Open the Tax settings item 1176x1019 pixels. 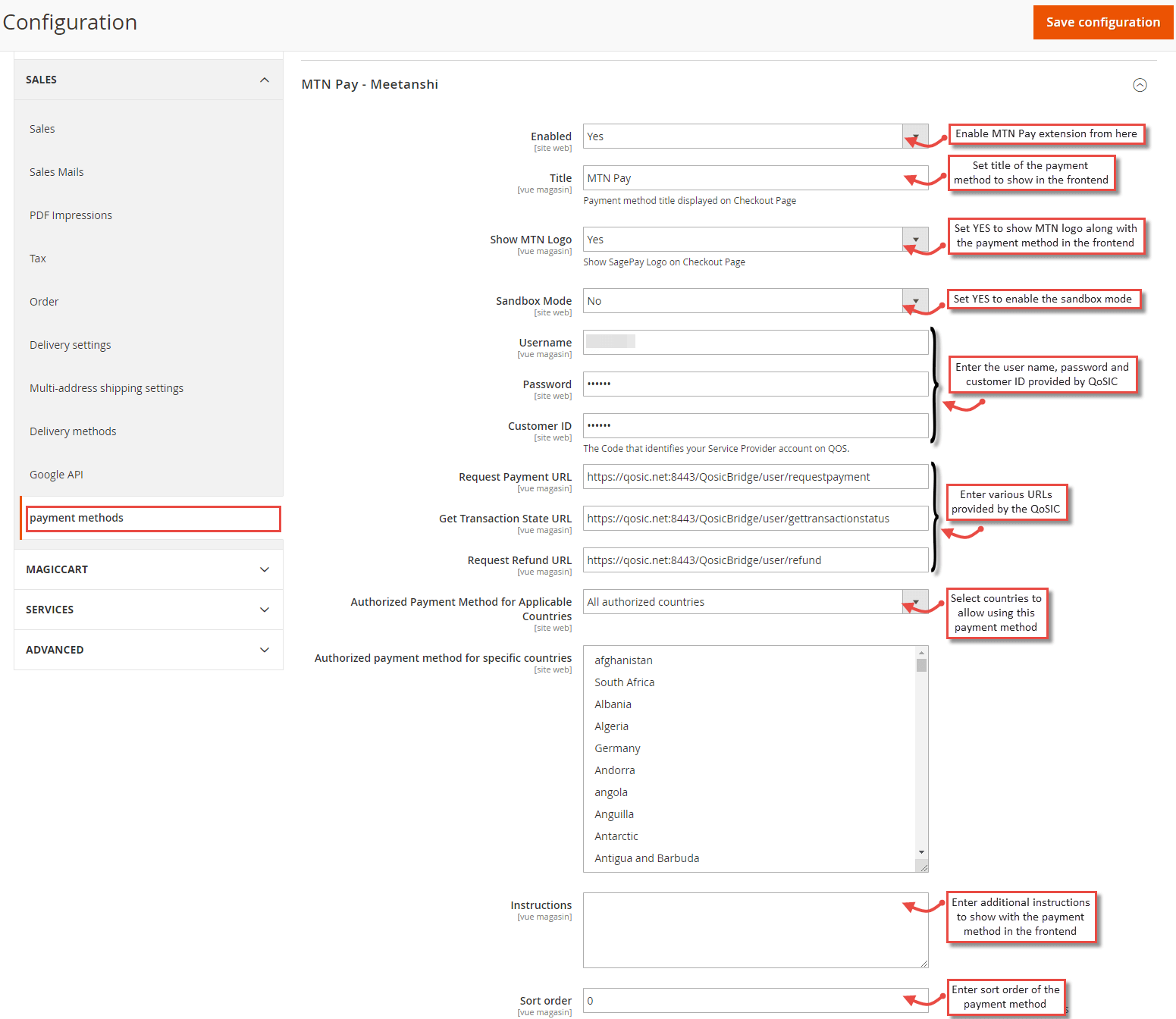click(38, 259)
